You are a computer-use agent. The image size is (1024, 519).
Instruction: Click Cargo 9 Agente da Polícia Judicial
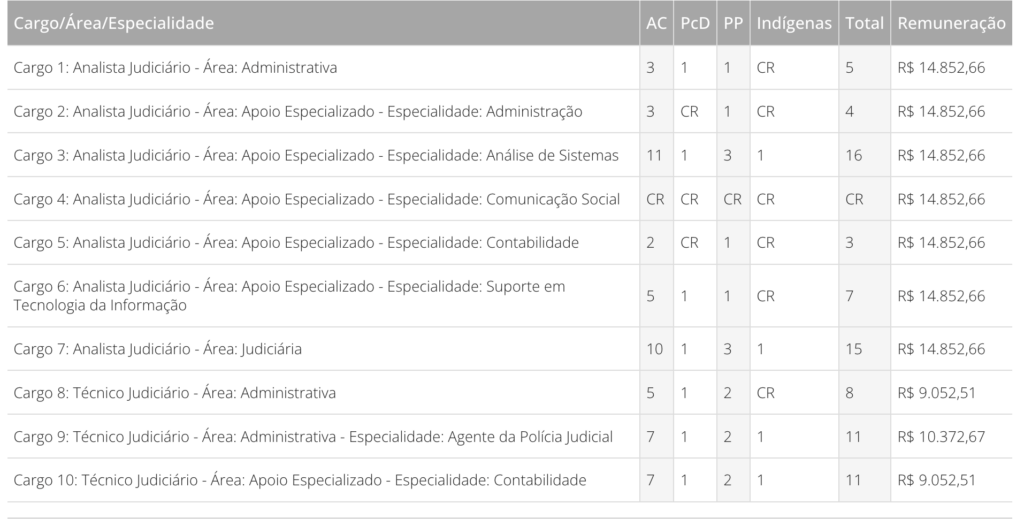point(313,437)
